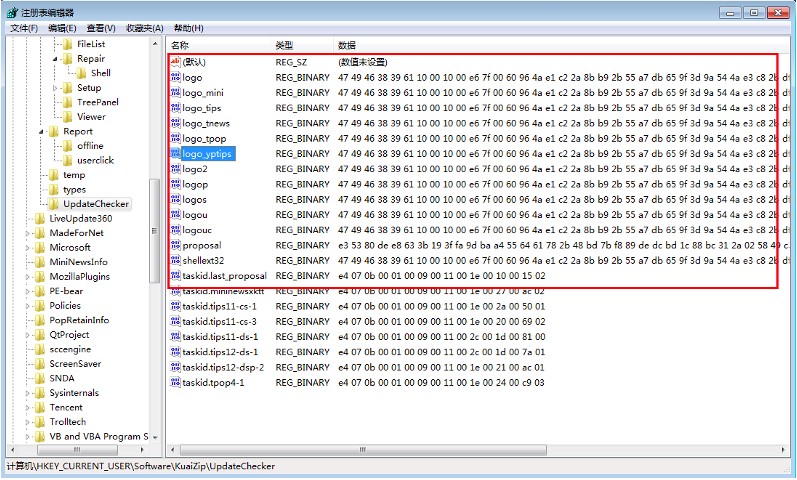Click the registry path in status bar
Viewport: 797px width, 480px height.
[x=141, y=466]
